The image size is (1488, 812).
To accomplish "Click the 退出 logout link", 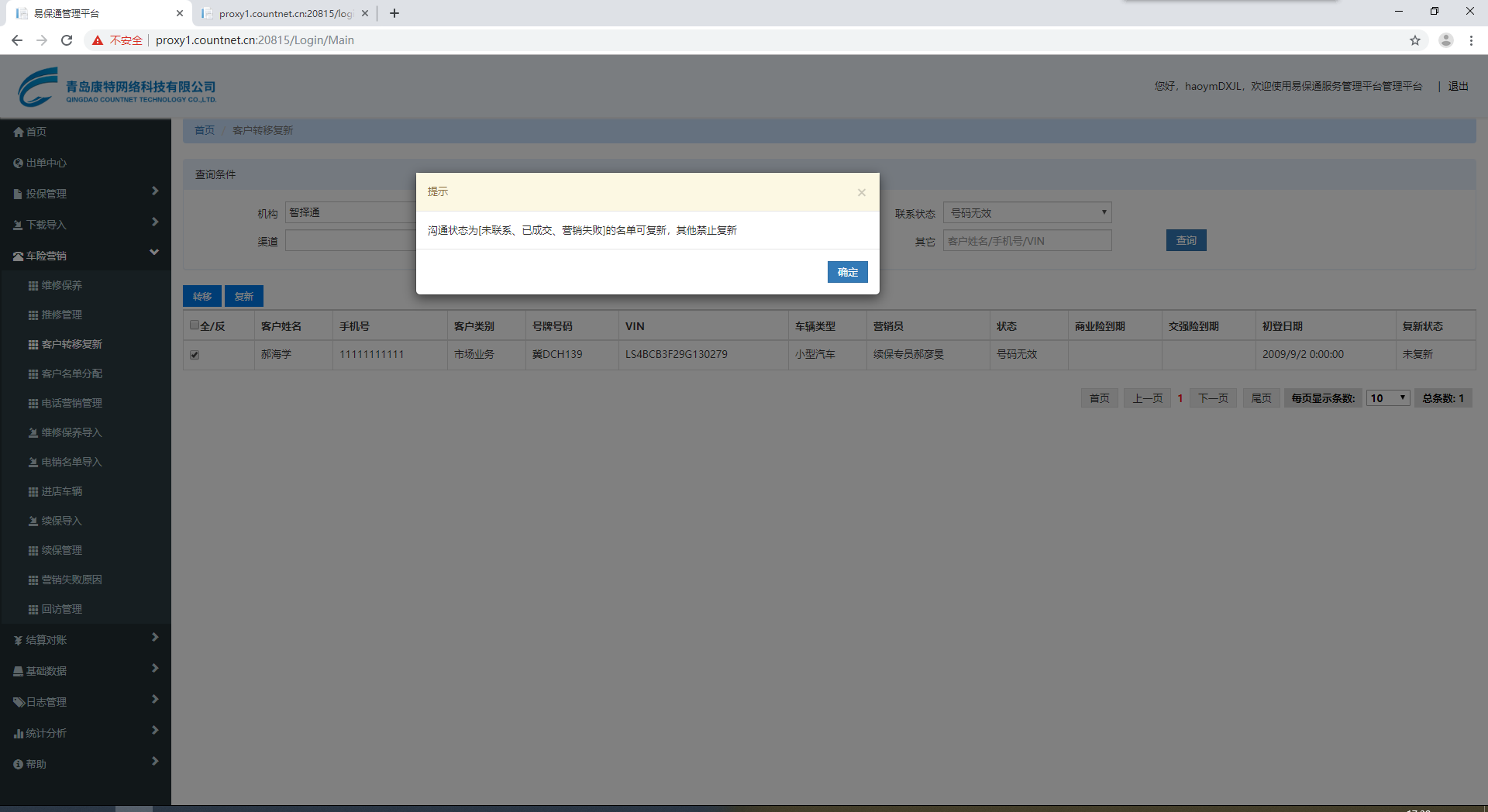I will click(x=1458, y=86).
